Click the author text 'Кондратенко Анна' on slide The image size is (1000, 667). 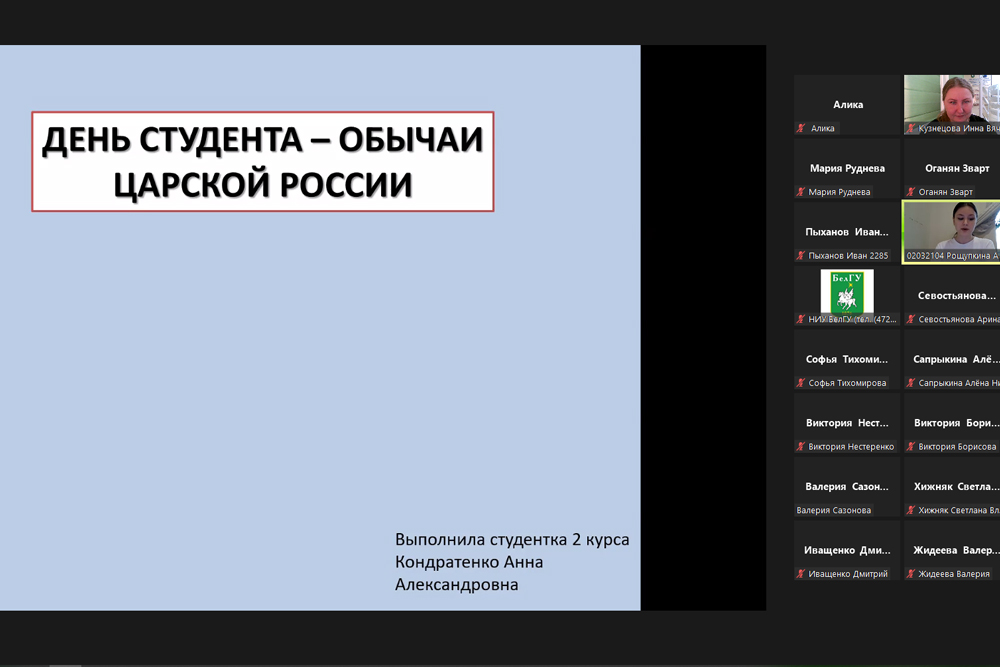point(469,562)
